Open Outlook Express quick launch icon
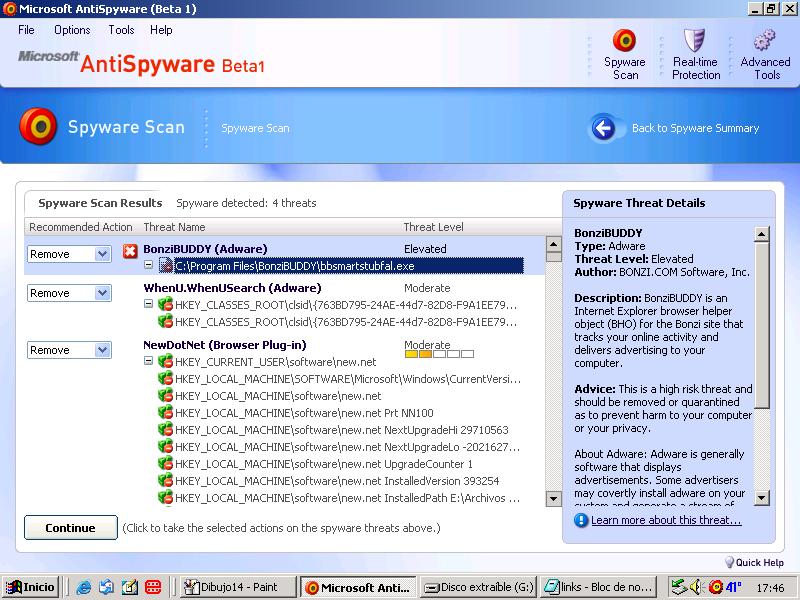The image size is (800, 600). (x=107, y=587)
